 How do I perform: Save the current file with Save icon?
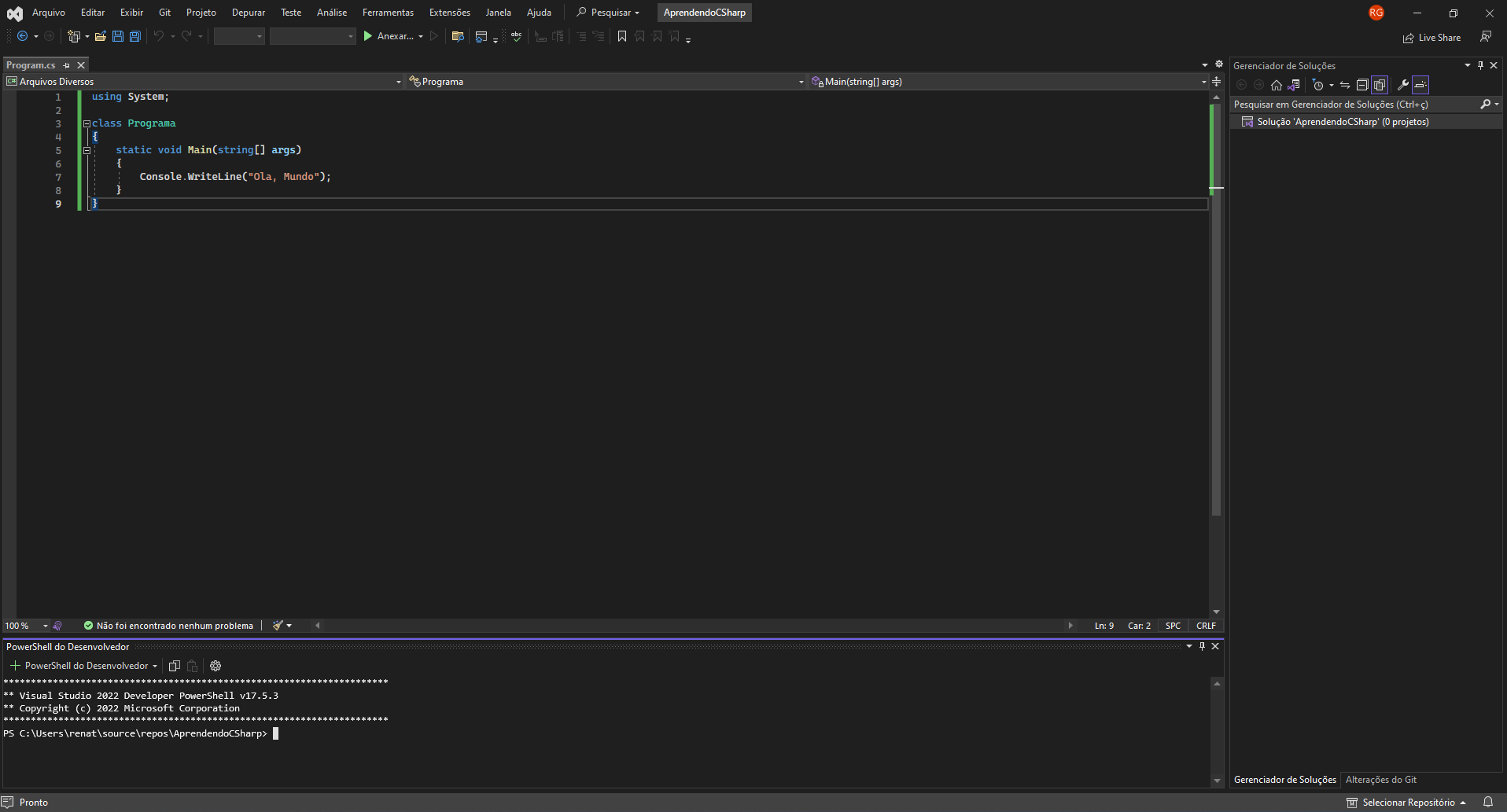coord(118,36)
